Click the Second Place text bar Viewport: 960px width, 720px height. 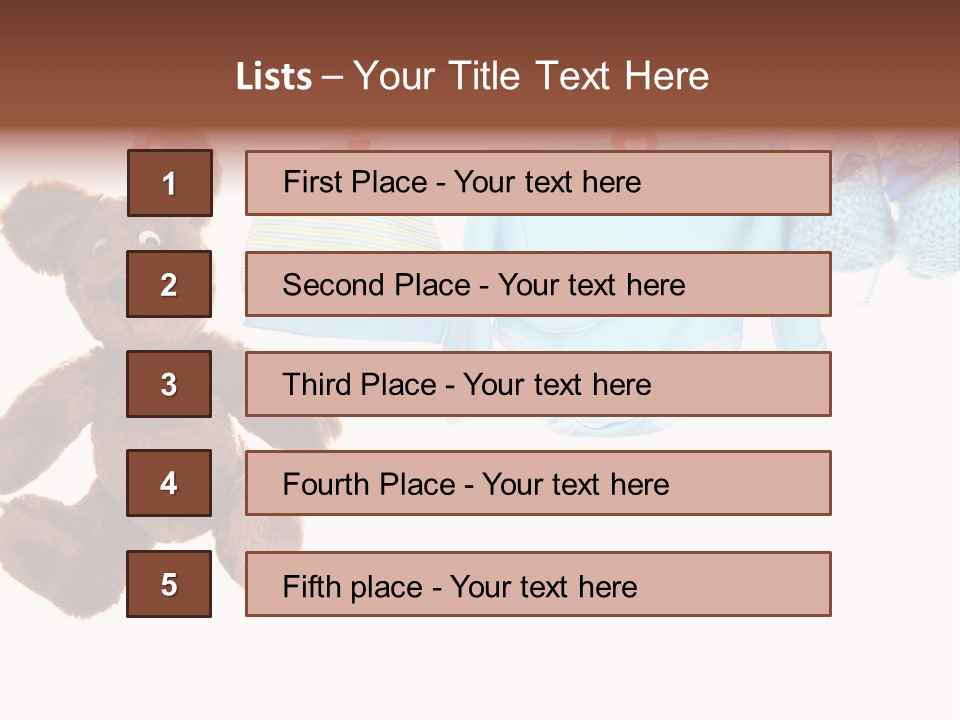(538, 284)
